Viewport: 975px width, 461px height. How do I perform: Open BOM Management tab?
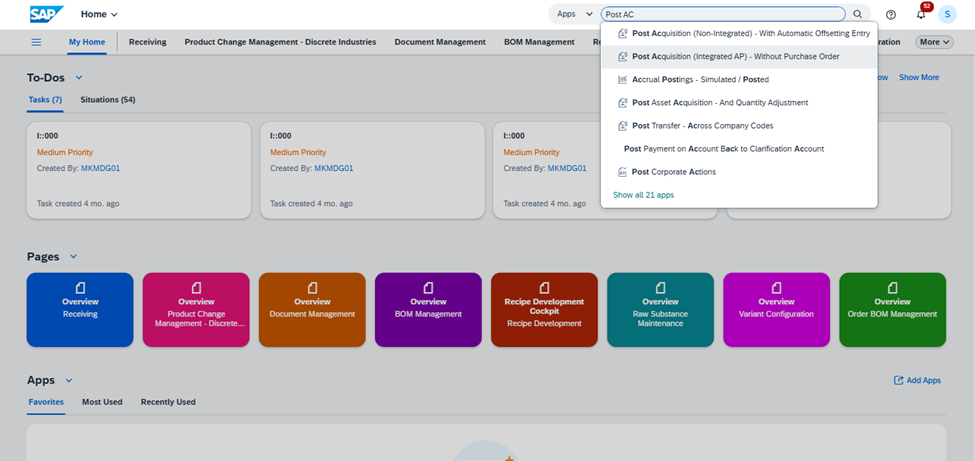tap(538, 42)
